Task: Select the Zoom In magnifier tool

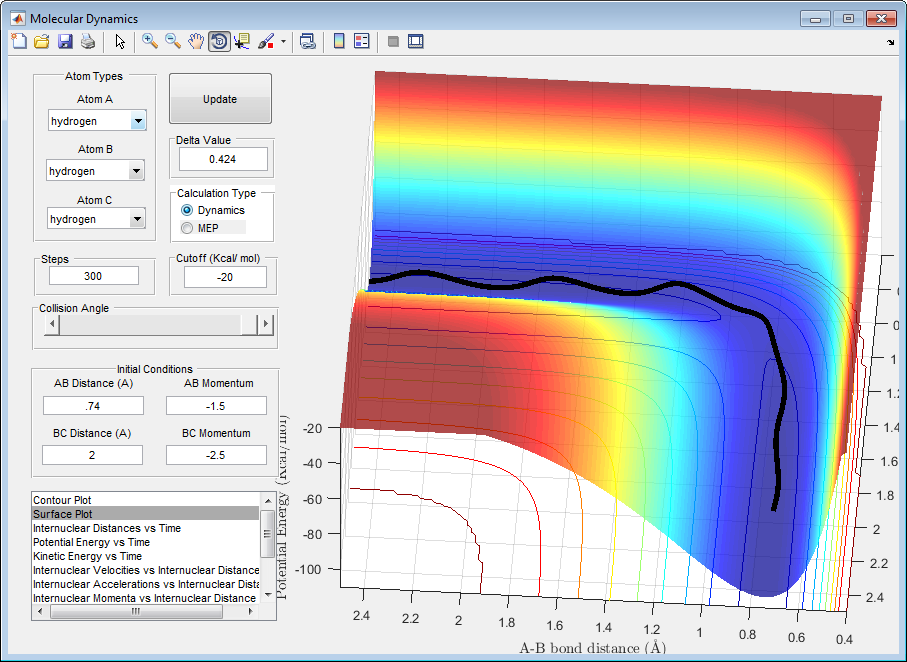Action: [150, 41]
